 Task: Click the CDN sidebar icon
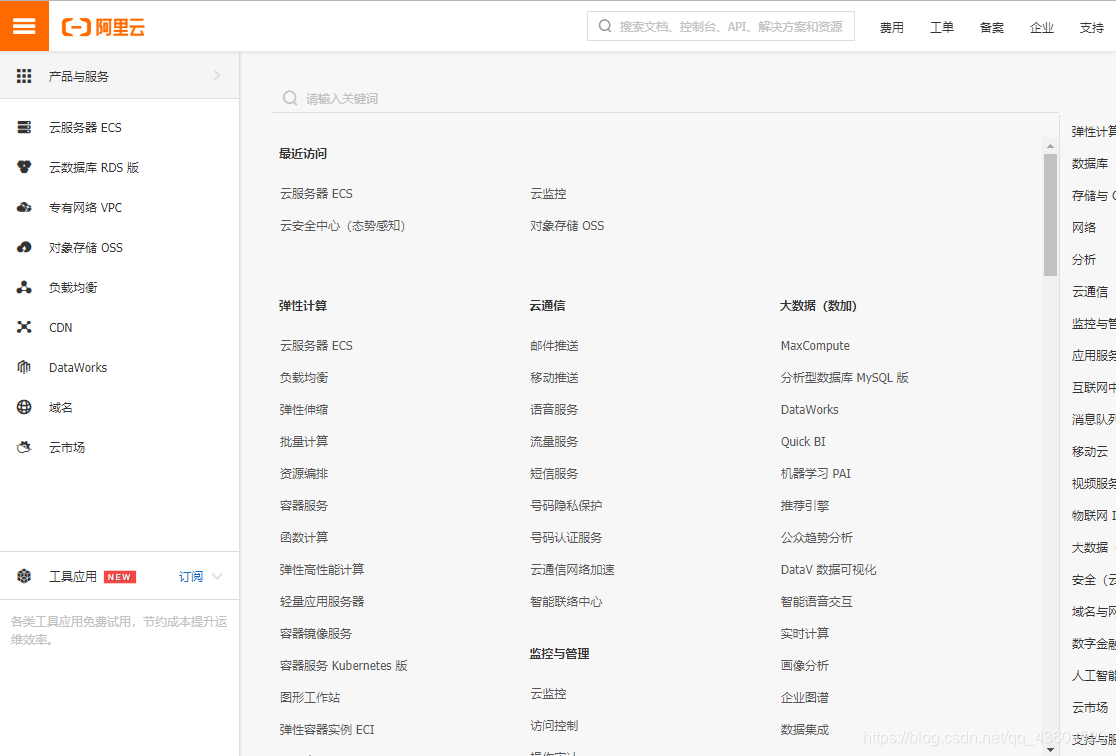click(x=24, y=327)
